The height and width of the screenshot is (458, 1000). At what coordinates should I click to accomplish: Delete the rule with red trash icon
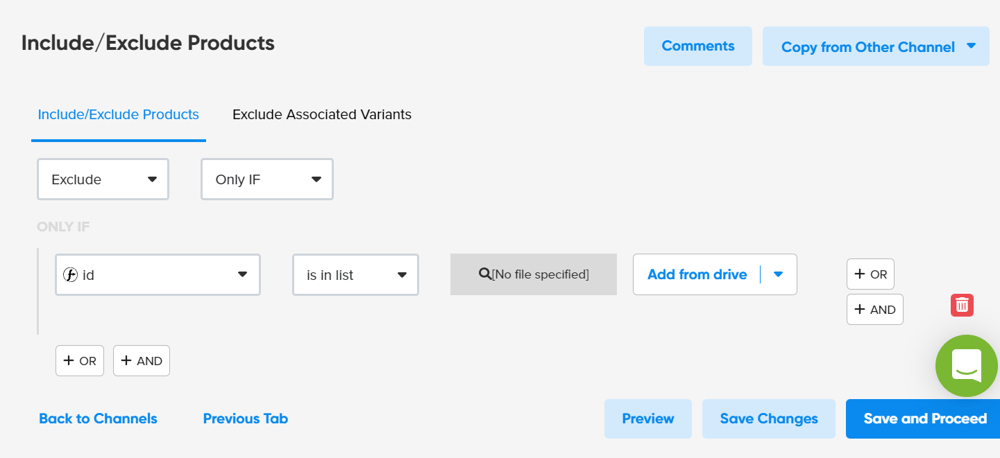tap(961, 305)
